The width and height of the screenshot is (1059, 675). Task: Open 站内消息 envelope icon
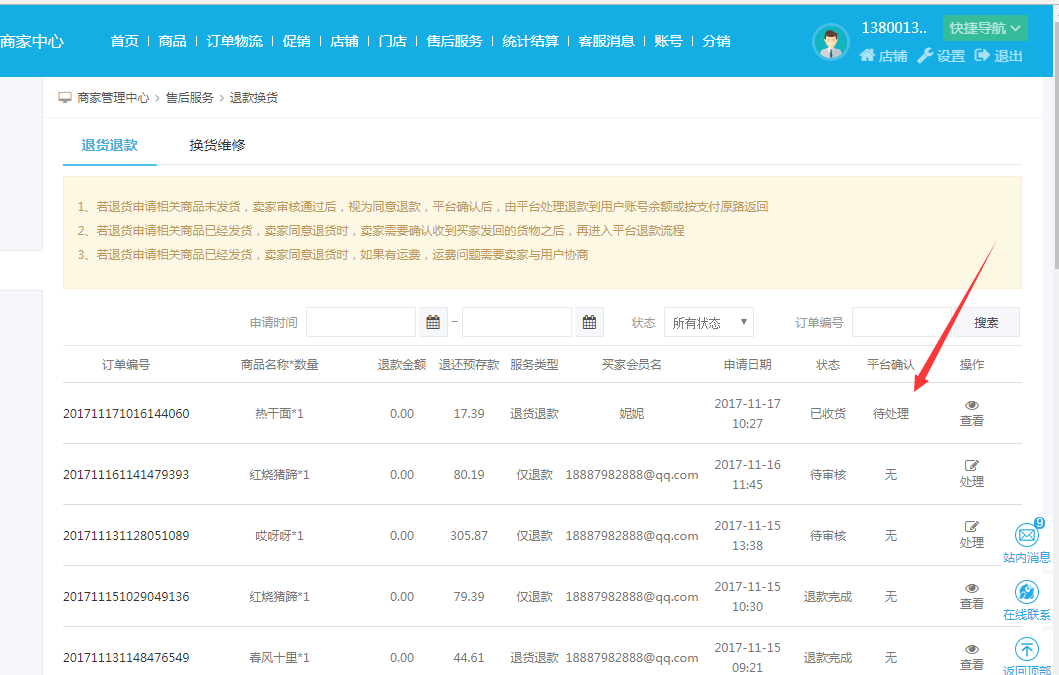pos(1027,536)
